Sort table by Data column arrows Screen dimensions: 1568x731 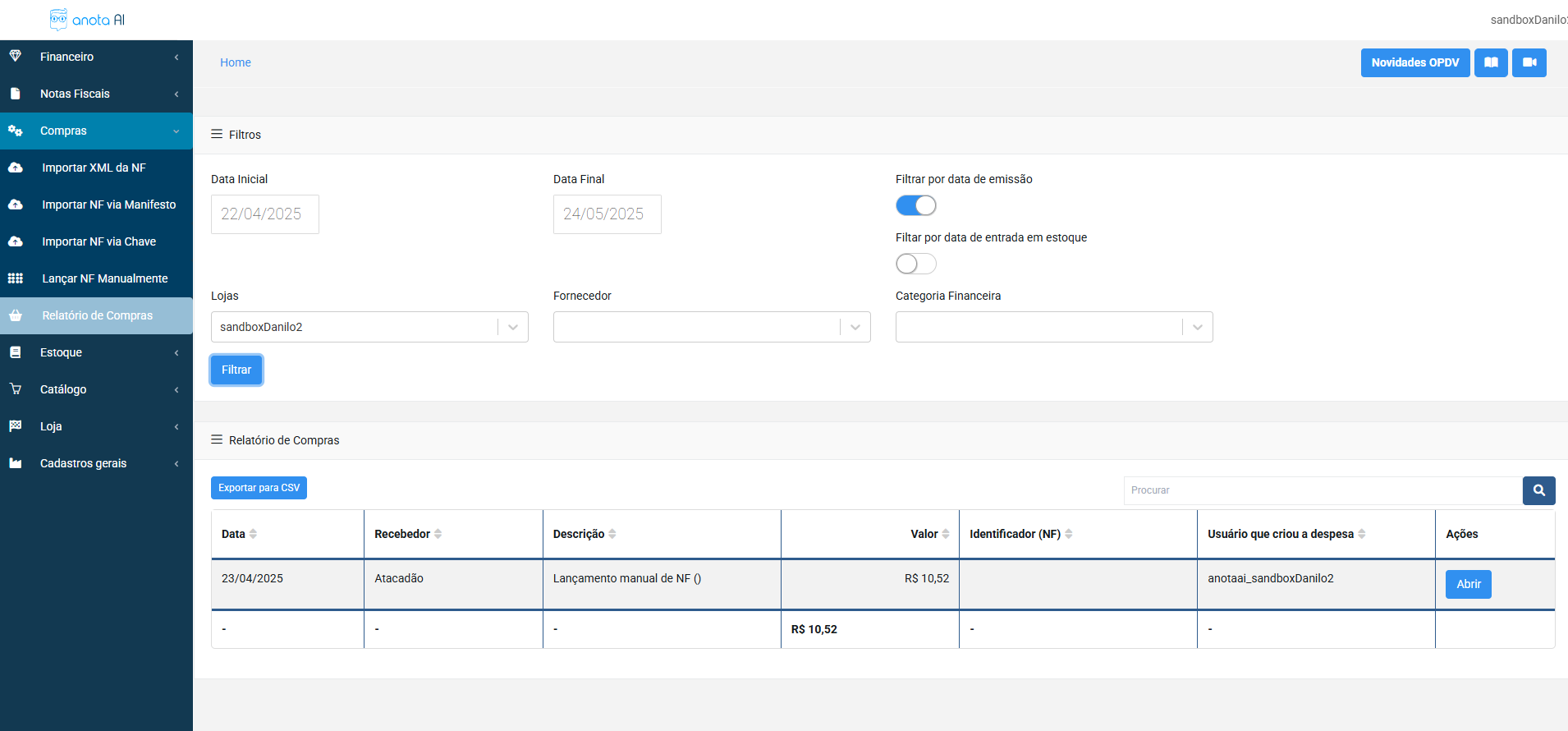point(253,534)
